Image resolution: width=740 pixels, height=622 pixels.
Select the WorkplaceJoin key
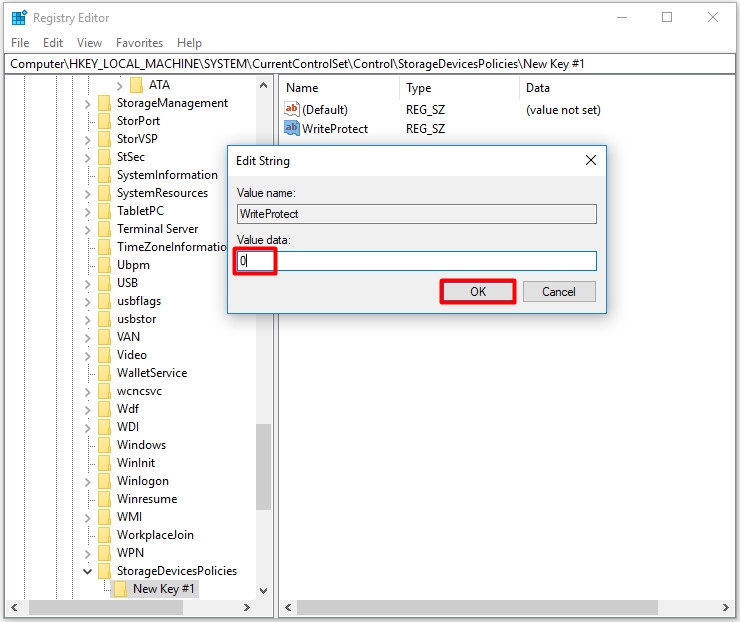coord(155,535)
